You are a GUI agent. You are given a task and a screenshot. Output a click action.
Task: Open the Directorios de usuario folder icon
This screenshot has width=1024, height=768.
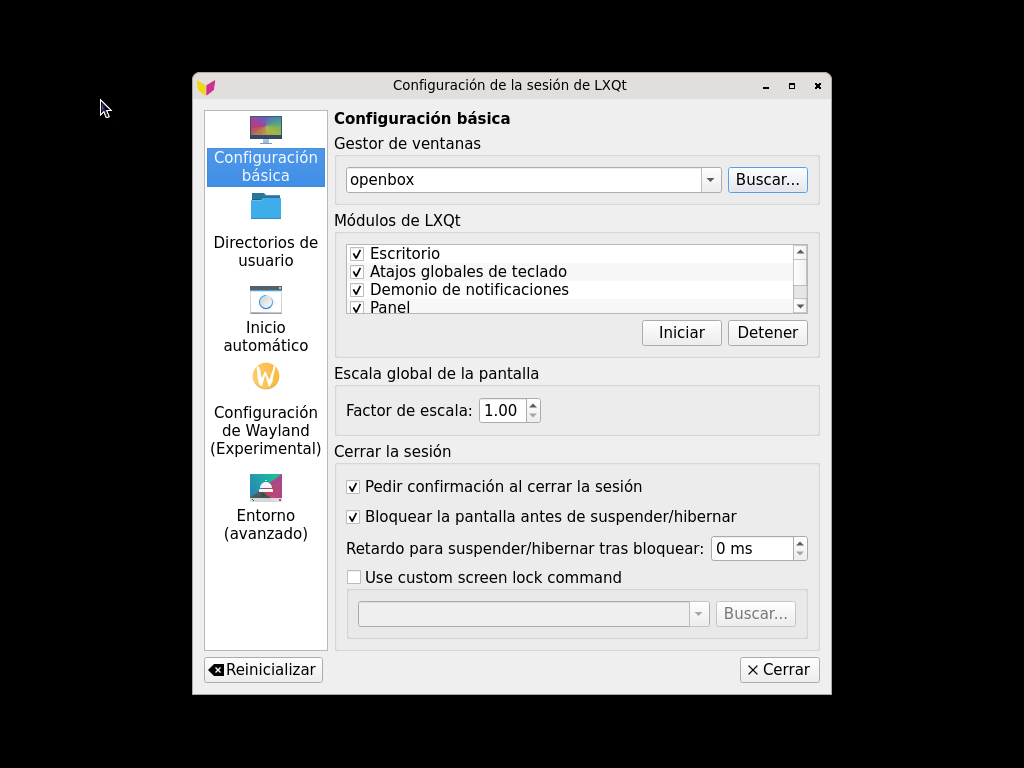266,206
